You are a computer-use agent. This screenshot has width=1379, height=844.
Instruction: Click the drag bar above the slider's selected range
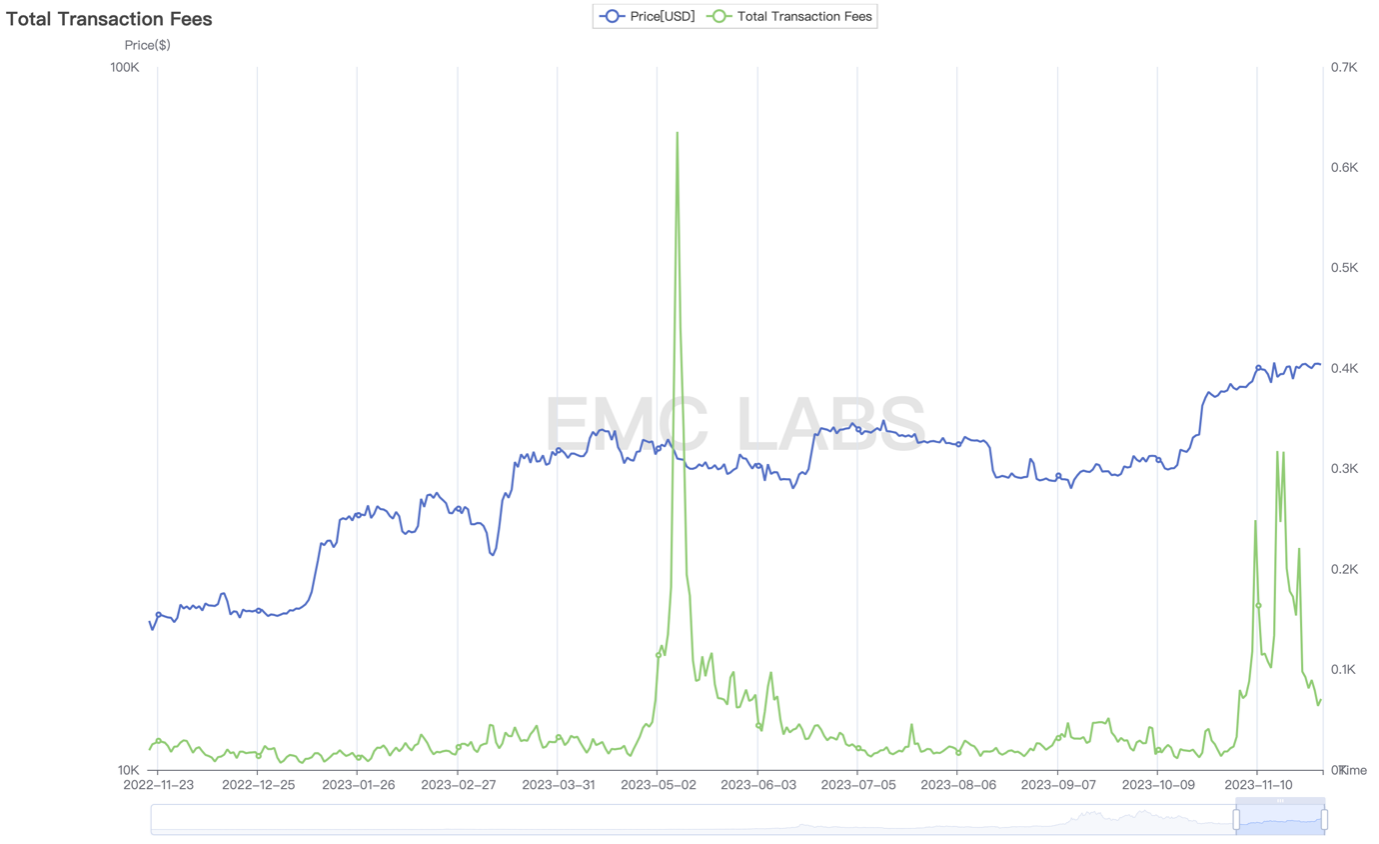point(1280,801)
